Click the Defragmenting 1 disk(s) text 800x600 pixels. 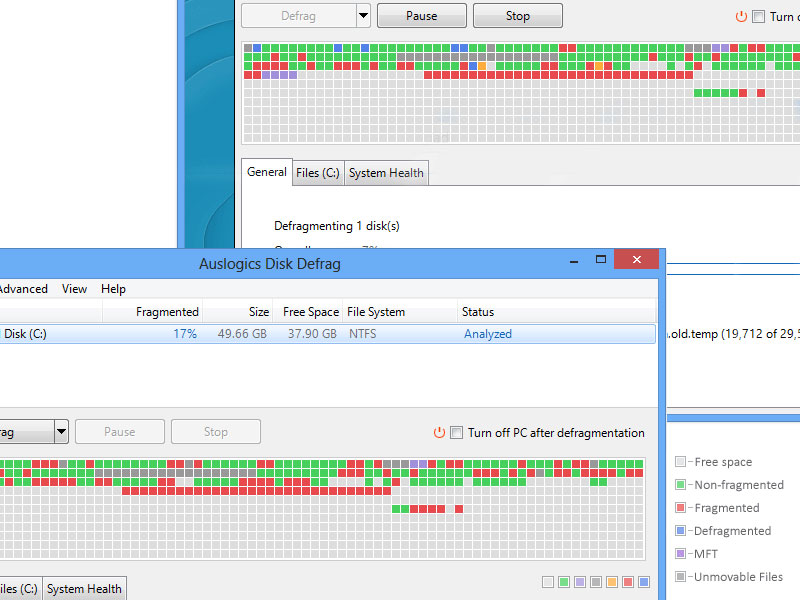coord(337,226)
